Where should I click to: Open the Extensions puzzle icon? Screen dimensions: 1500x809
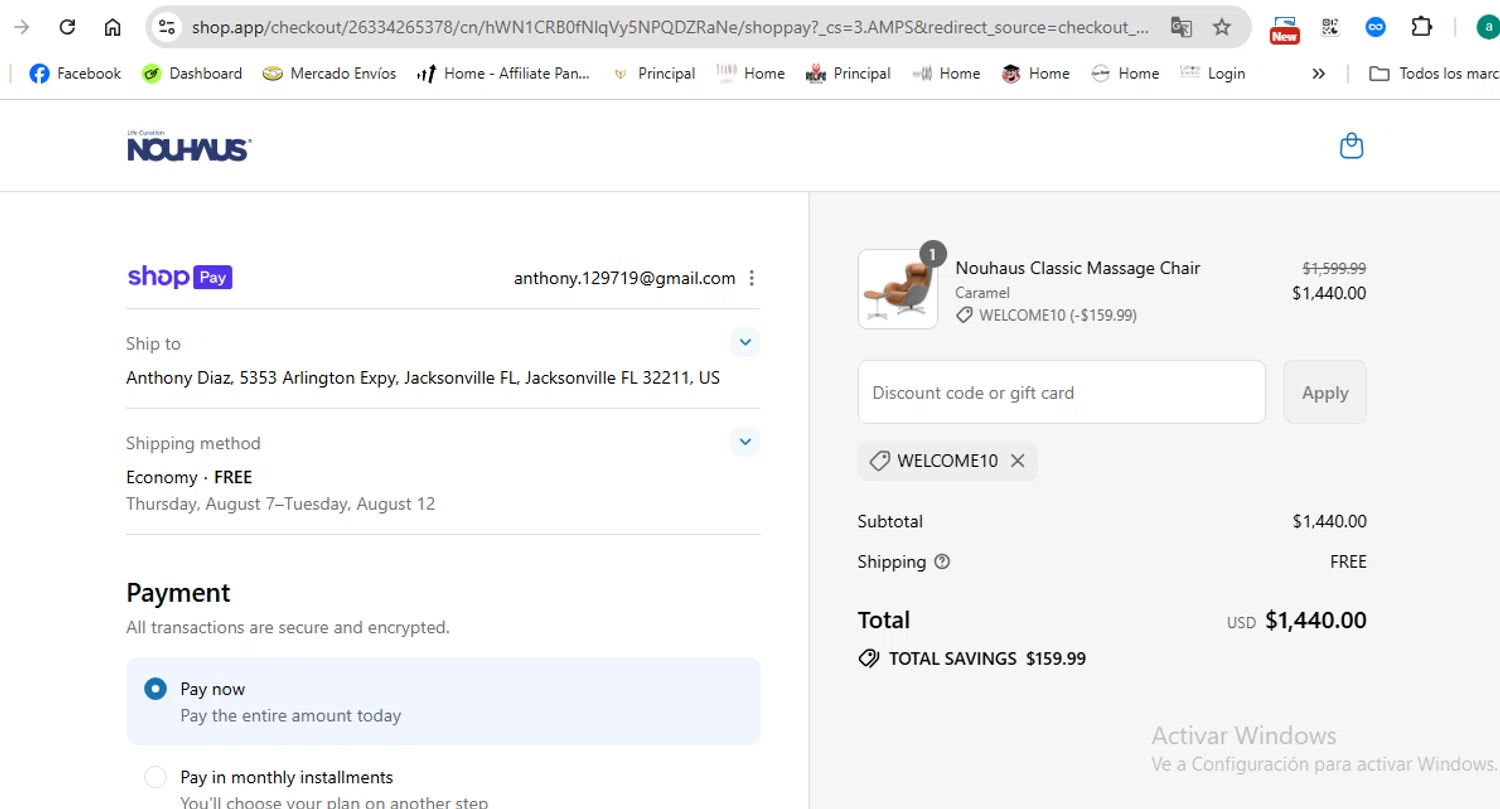(1421, 27)
